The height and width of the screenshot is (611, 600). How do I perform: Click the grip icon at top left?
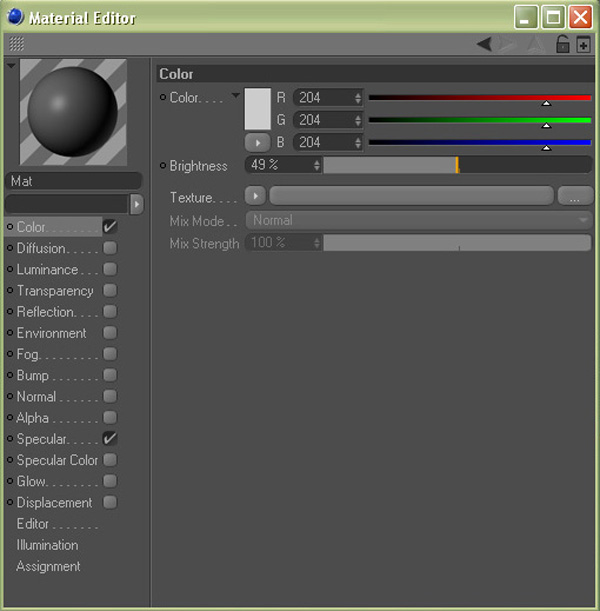point(17,44)
